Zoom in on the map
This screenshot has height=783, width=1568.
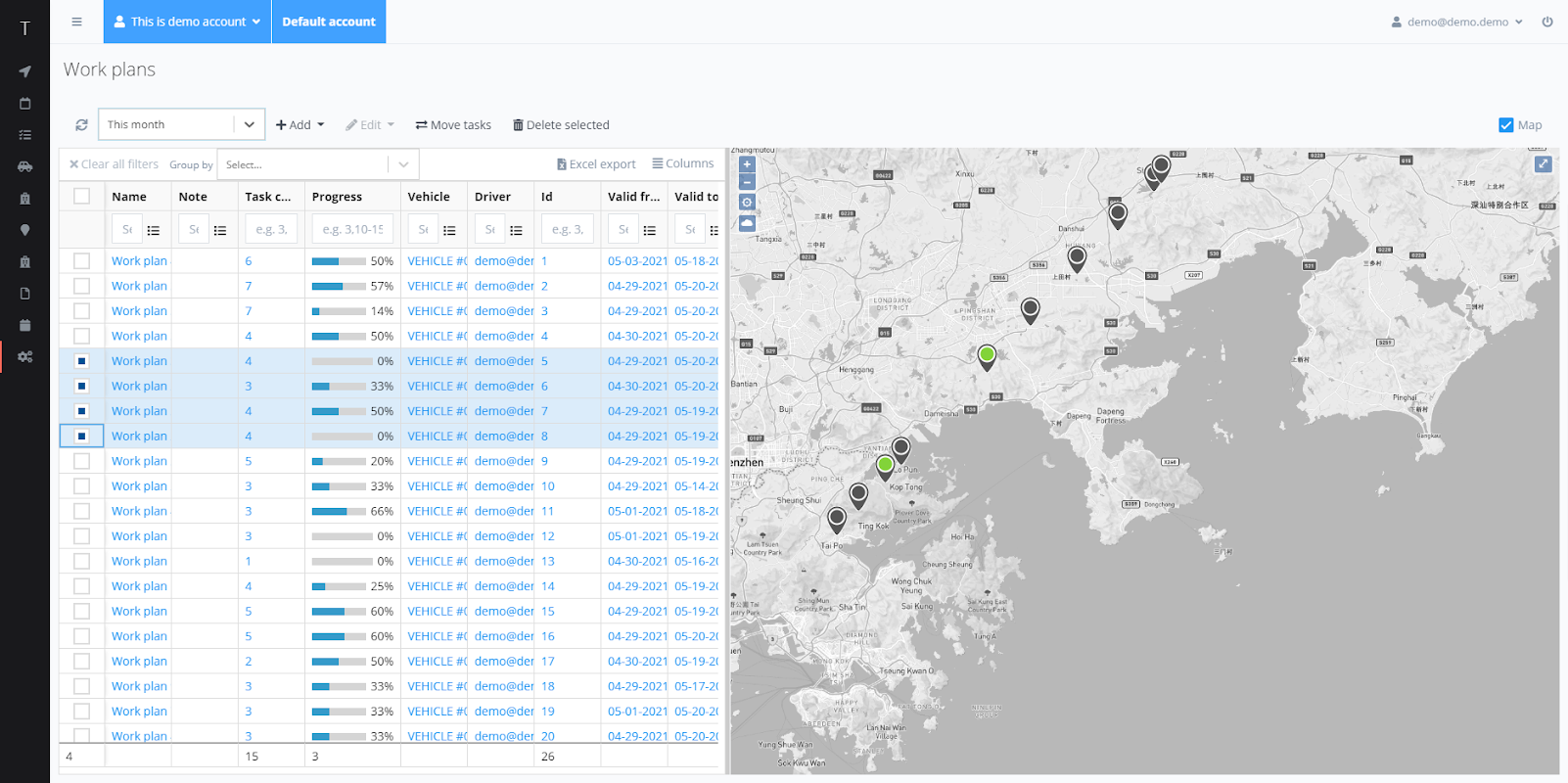click(747, 164)
